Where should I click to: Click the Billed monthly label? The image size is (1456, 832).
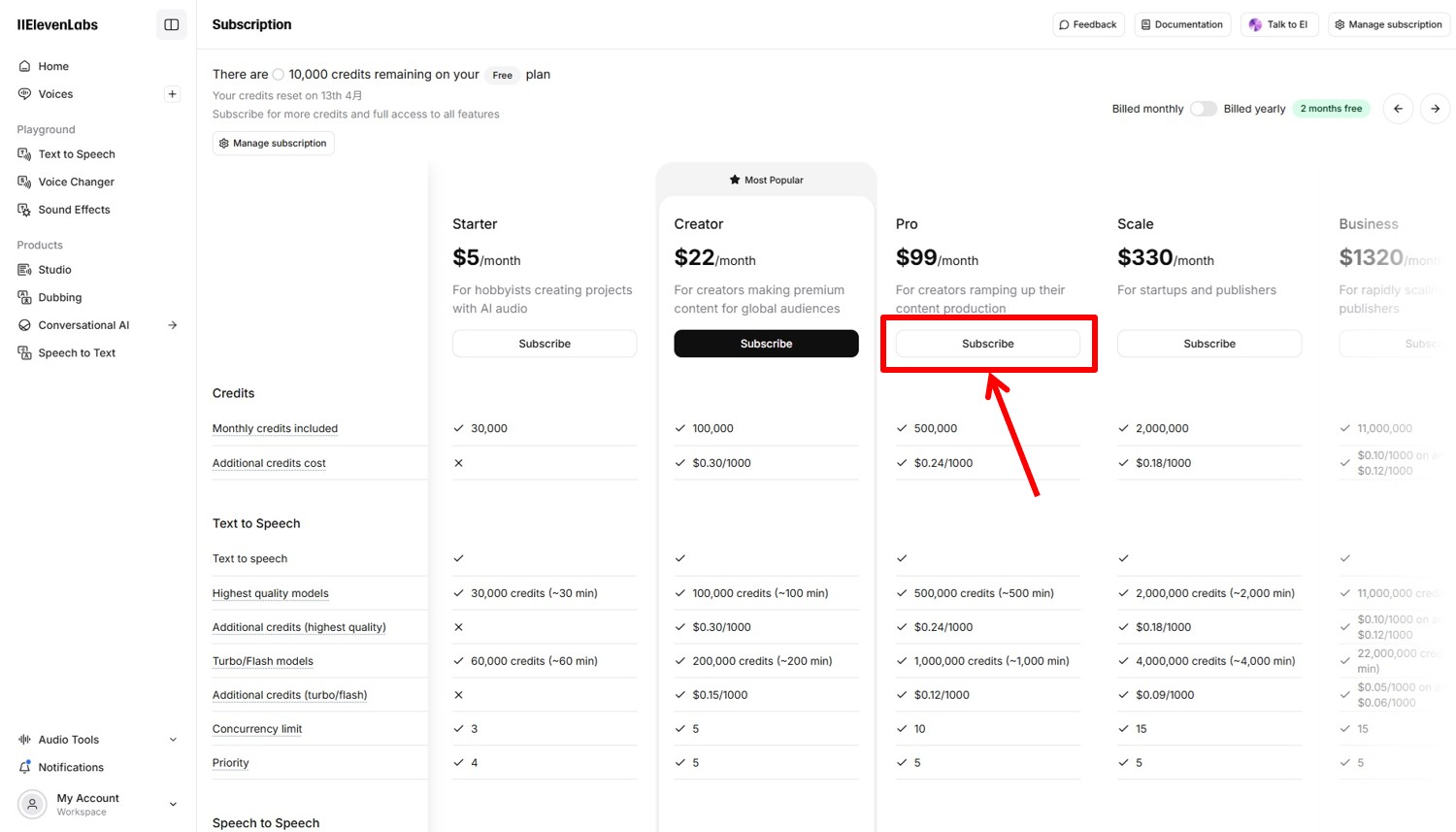pos(1147,109)
